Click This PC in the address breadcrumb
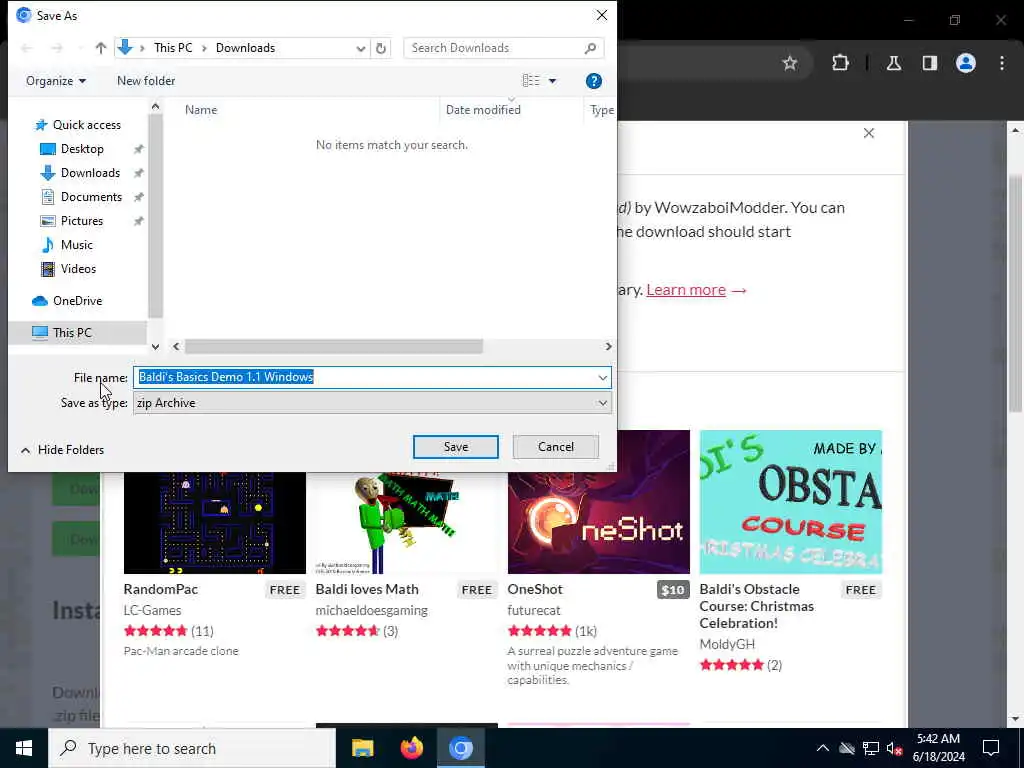The width and height of the screenshot is (1024, 768). (173, 48)
